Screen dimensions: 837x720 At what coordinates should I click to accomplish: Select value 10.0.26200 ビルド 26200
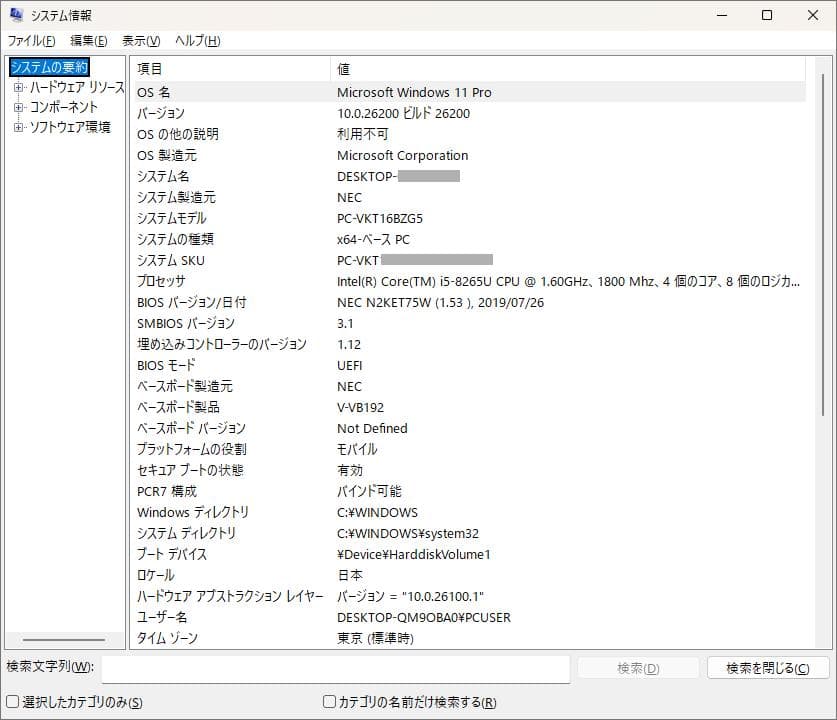404,114
